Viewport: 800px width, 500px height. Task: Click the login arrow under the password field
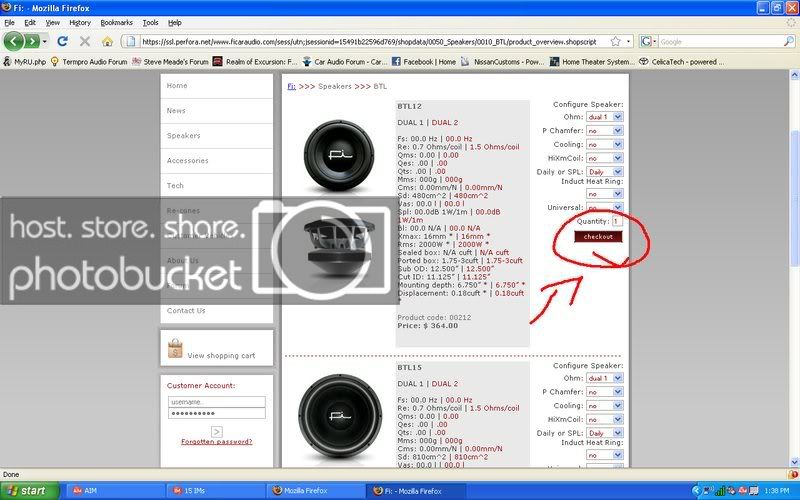click(x=216, y=431)
